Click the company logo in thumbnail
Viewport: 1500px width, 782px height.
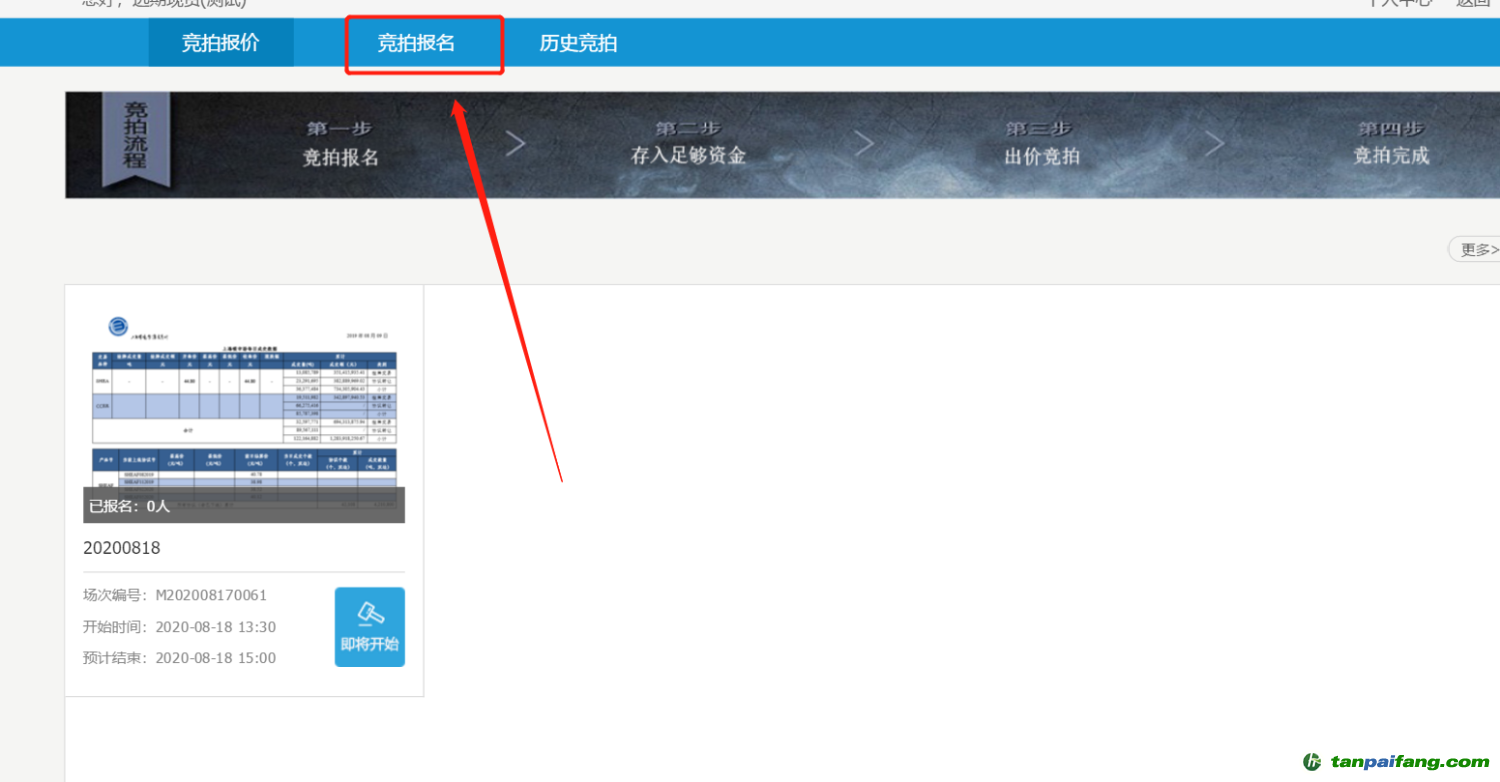point(119,326)
